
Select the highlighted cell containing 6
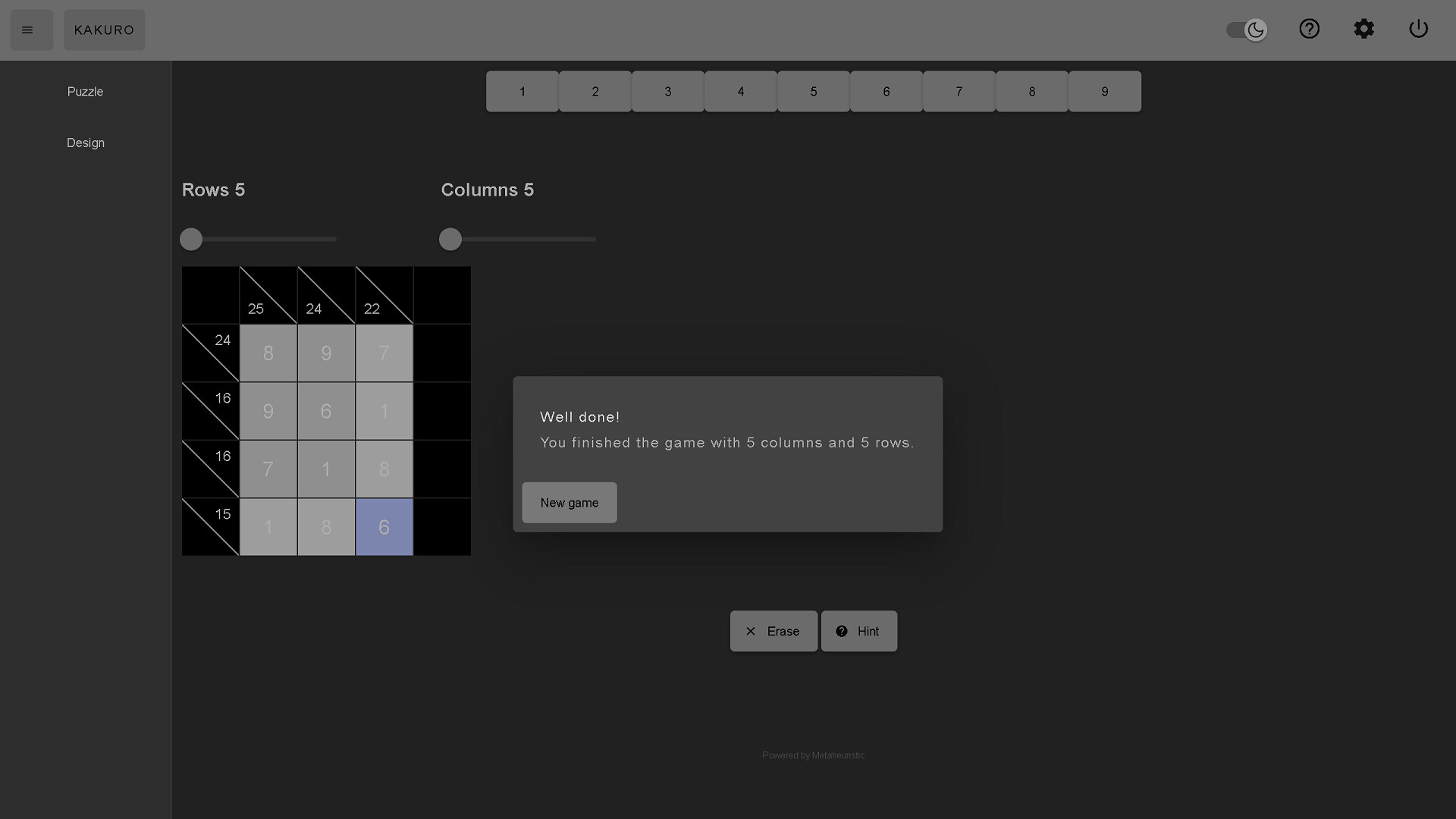pyautogui.click(x=383, y=527)
